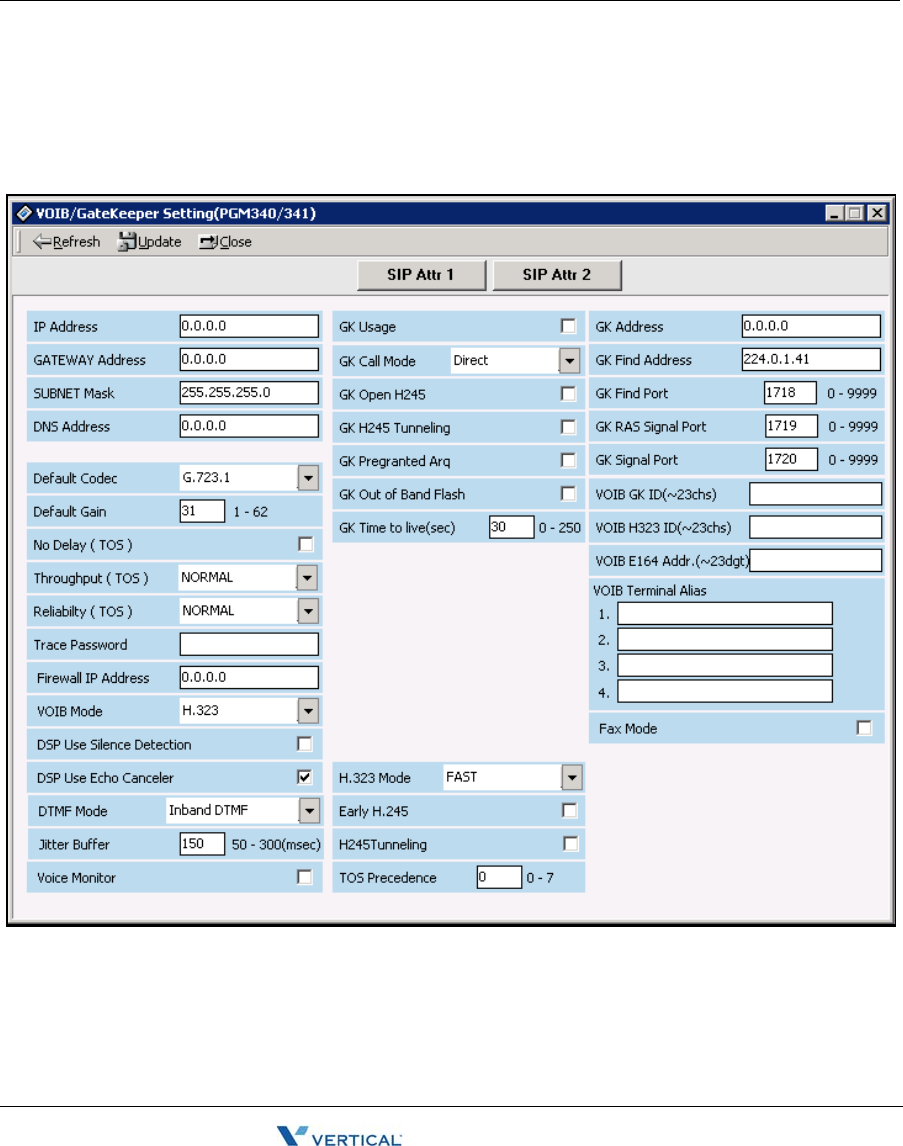Click the GK Time to live field

[x=511, y=527]
